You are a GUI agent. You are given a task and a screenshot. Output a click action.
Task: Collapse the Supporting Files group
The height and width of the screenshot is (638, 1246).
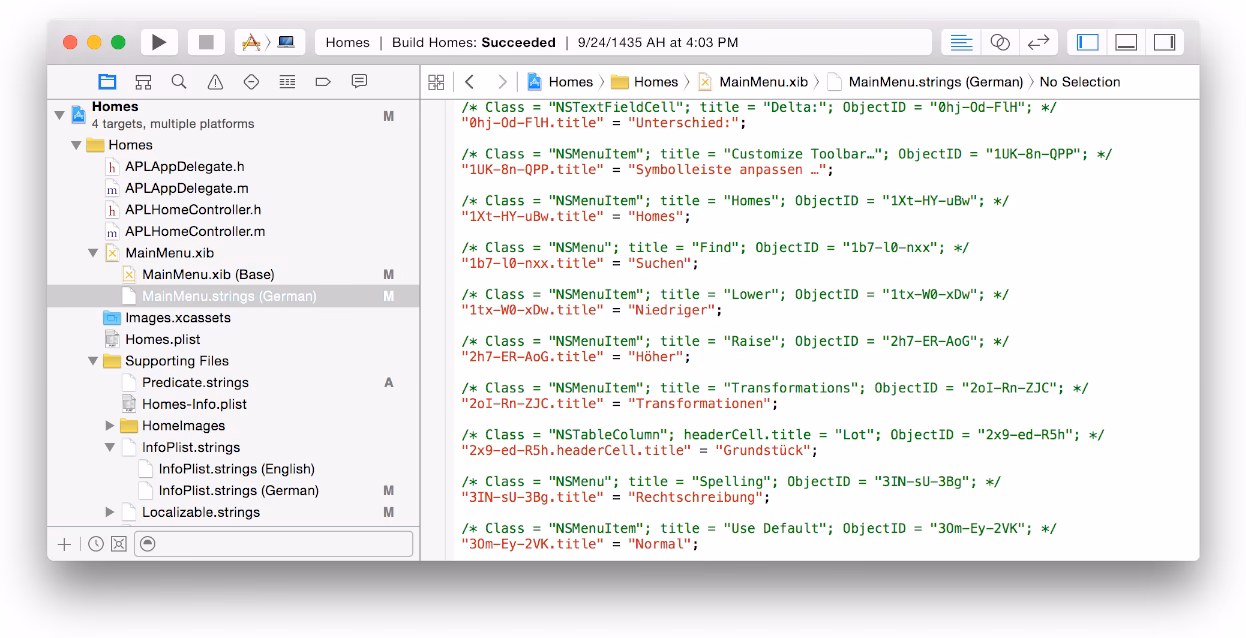tap(93, 361)
